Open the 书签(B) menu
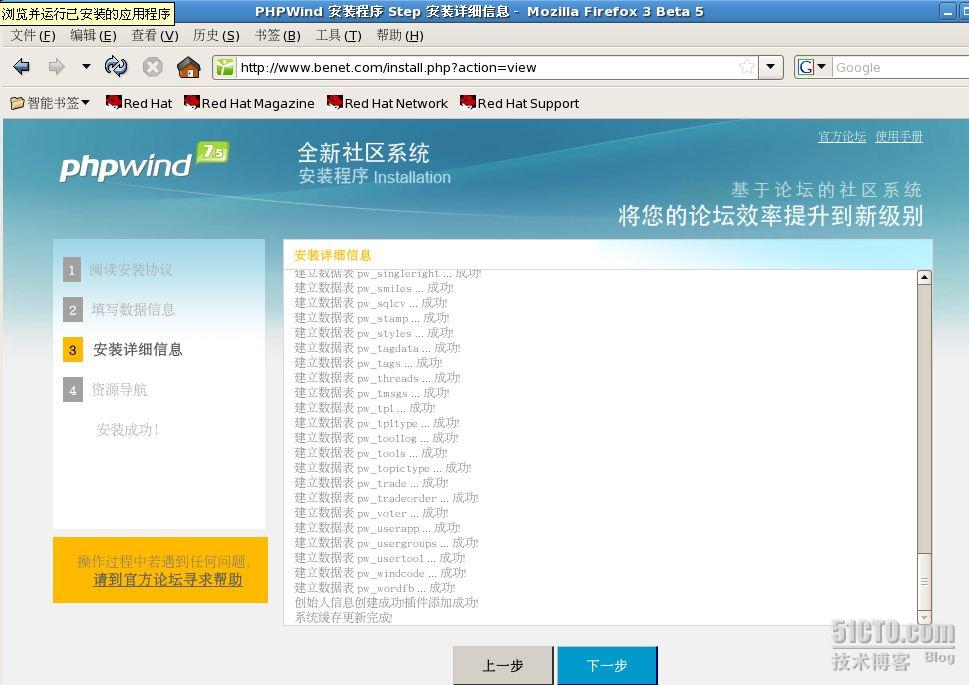The height and width of the screenshot is (685, 969). tap(277, 35)
